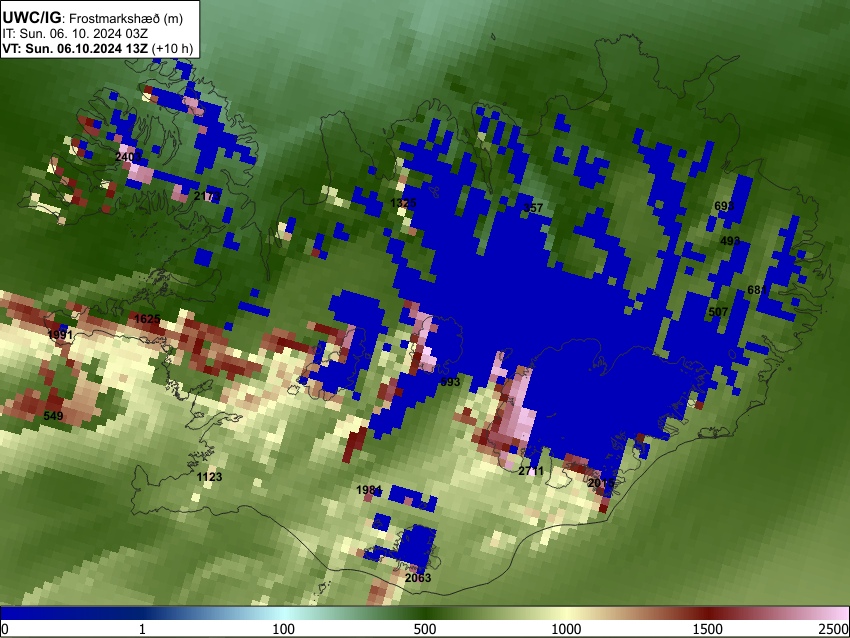Screen dimensions: 850x638
Task: Click the 'Frostmarkshæð (m)' title text
Action: coord(126,18)
